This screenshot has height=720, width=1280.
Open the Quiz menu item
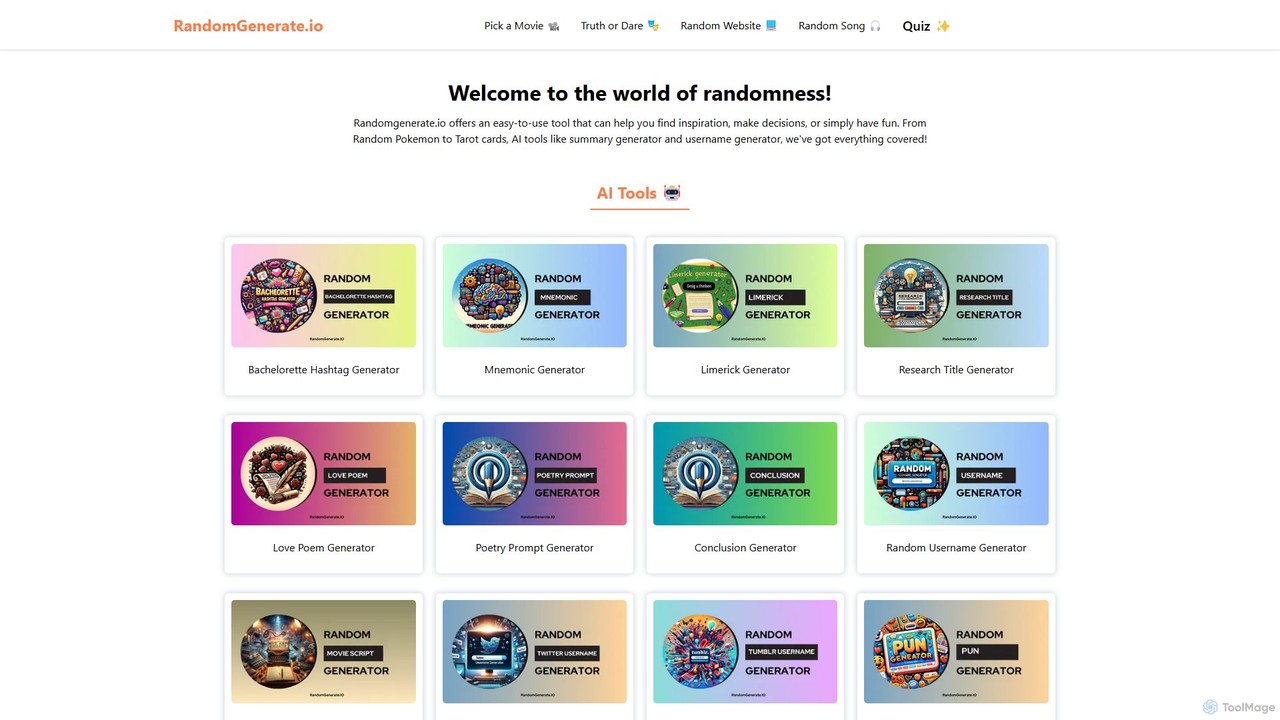(x=926, y=26)
